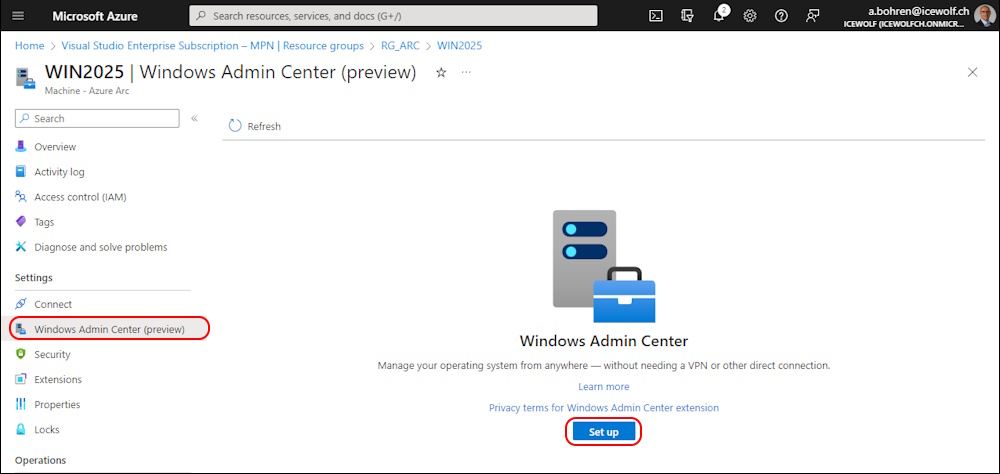Go to Home breadcrumb
The width and height of the screenshot is (1000, 474).
[29, 46]
